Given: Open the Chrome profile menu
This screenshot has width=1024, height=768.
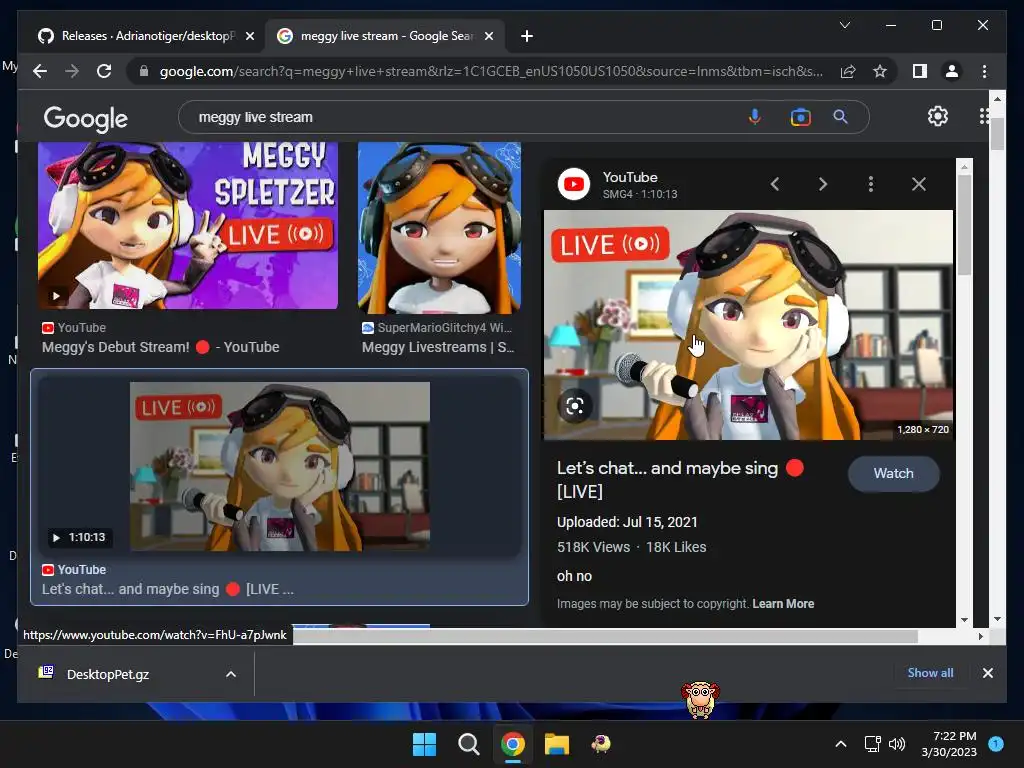Looking at the screenshot, I should tap(952, 71).
